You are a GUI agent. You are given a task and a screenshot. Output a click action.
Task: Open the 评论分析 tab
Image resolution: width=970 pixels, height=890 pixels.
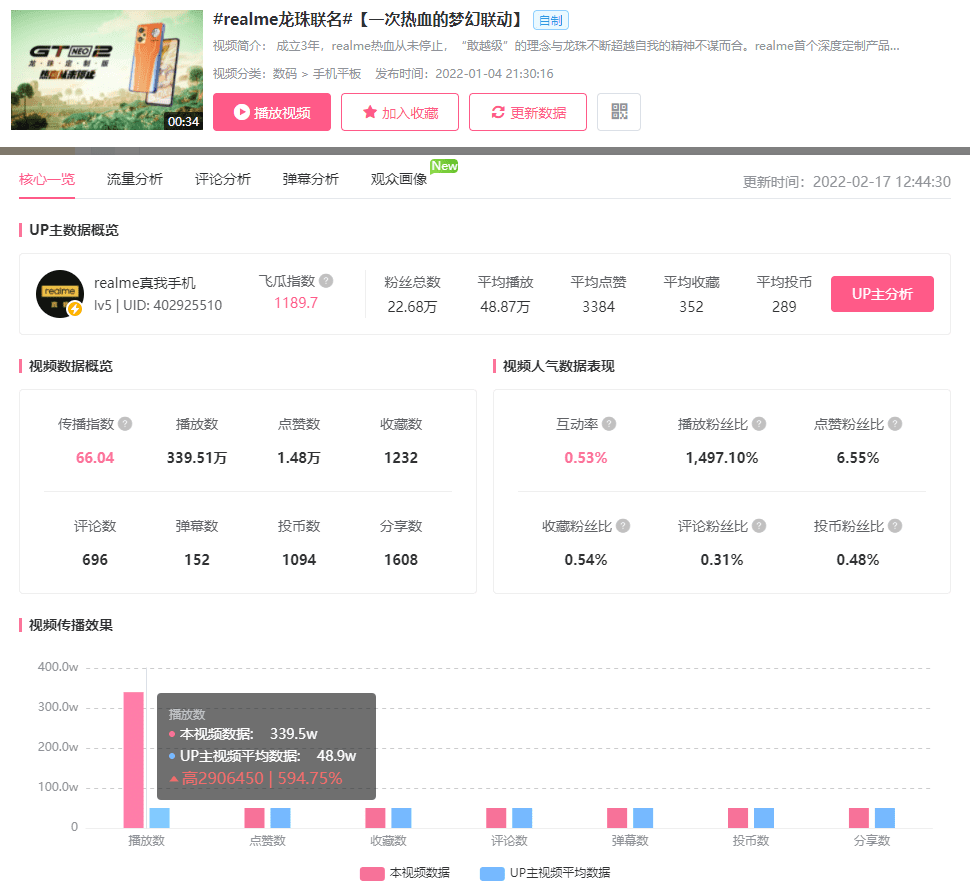tap(223, 179)
